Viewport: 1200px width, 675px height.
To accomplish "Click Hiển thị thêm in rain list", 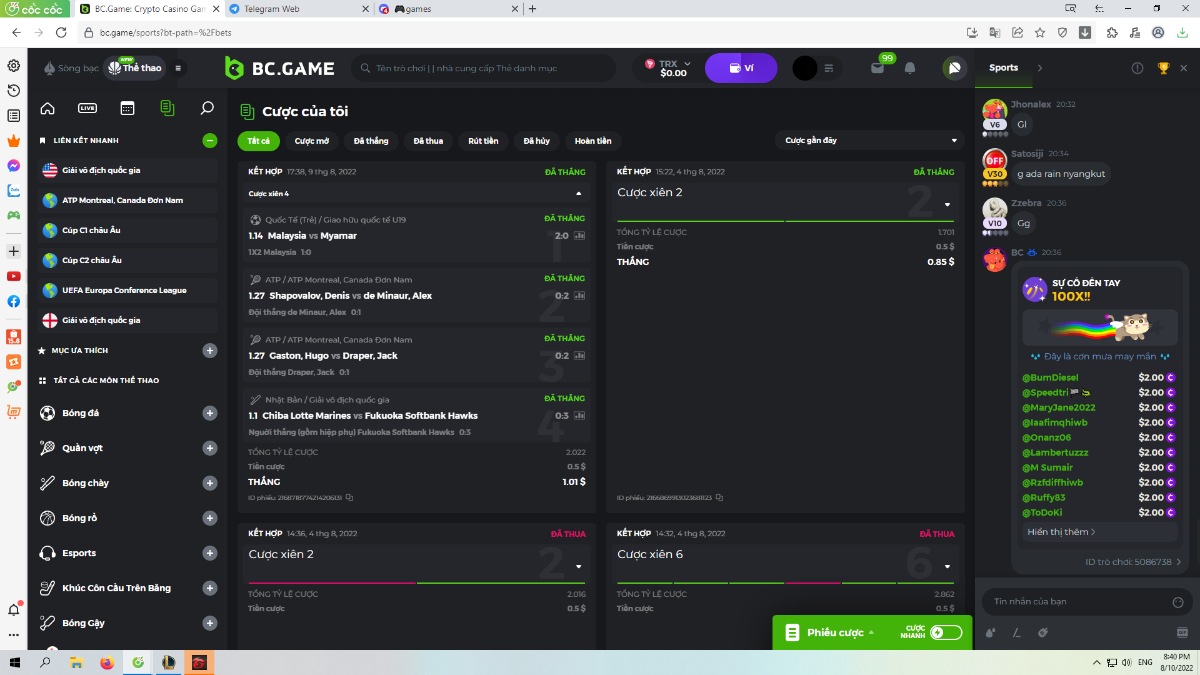I will 1060,532.
